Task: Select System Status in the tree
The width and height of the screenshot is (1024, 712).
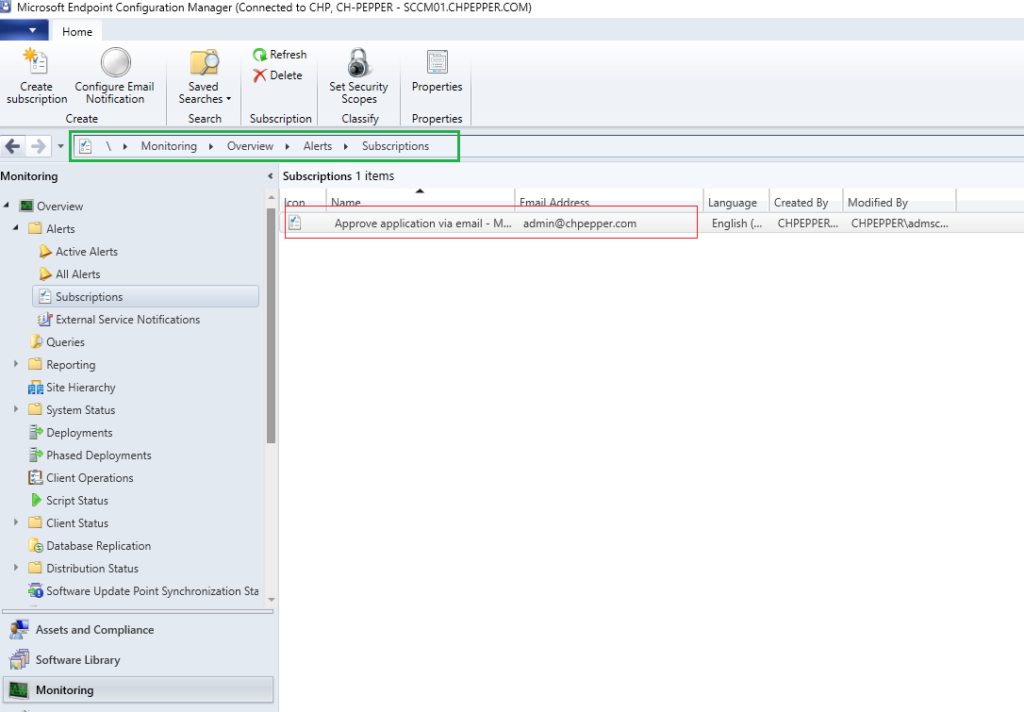Action: 80,410
